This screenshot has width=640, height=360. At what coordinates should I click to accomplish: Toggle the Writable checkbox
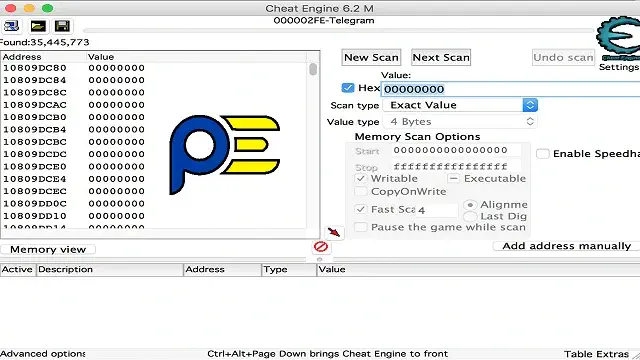pos(360,178)
